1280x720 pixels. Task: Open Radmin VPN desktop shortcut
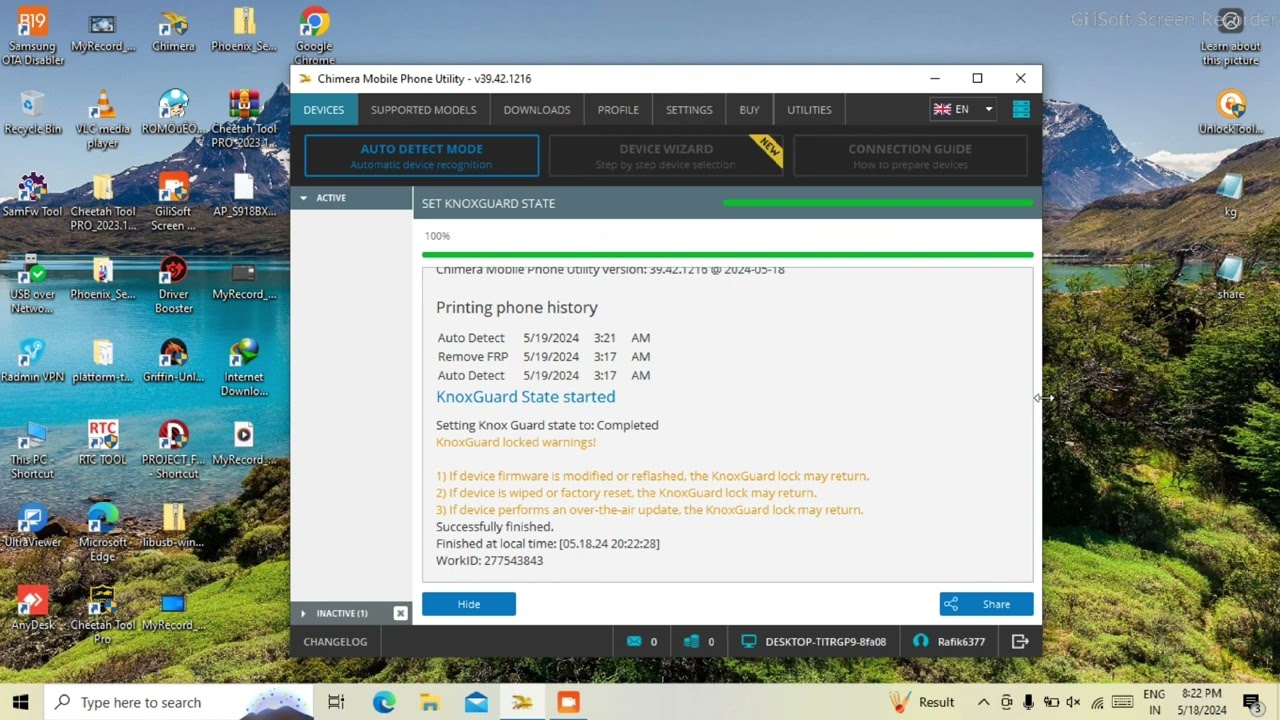(33, 361)
